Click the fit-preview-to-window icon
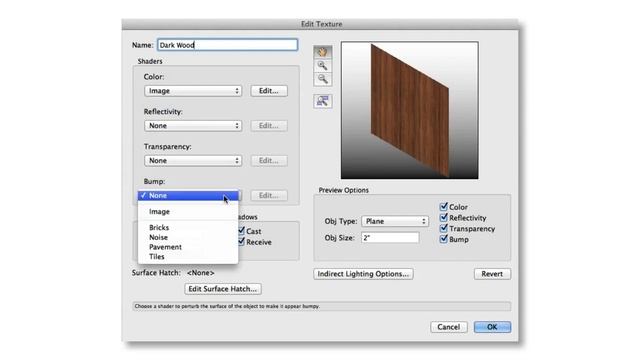 click(x=322, y=101)
